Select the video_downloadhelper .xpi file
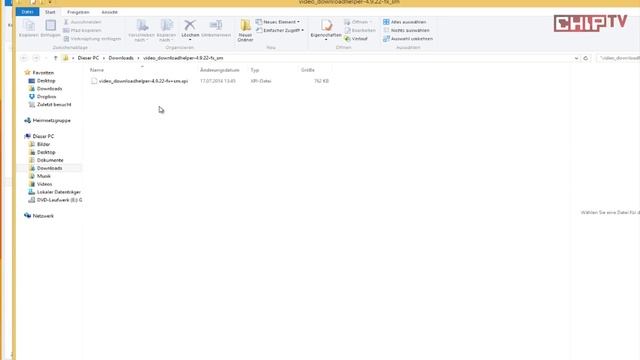The image size is (640, 360). point(143,81)
